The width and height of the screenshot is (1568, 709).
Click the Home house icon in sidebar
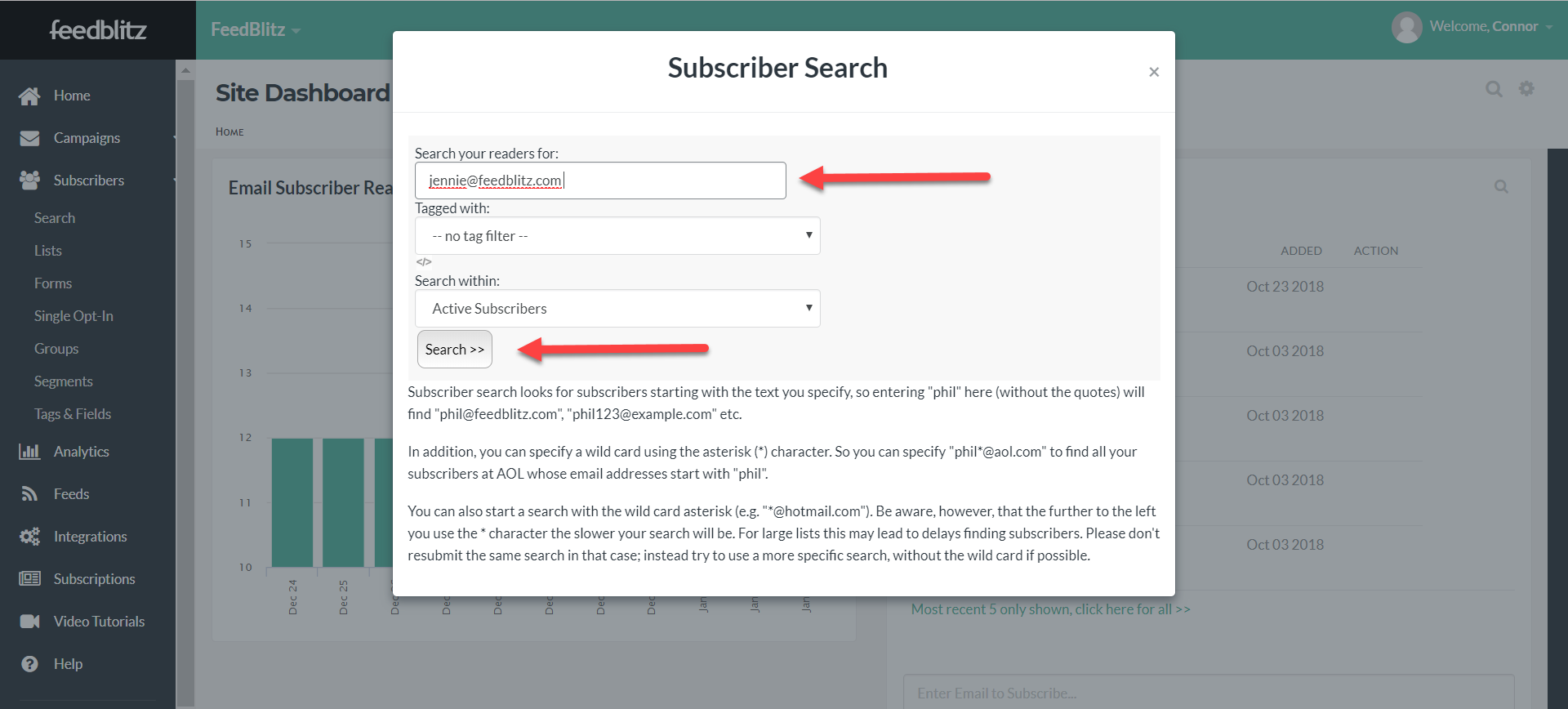click(x=29, y=96)
